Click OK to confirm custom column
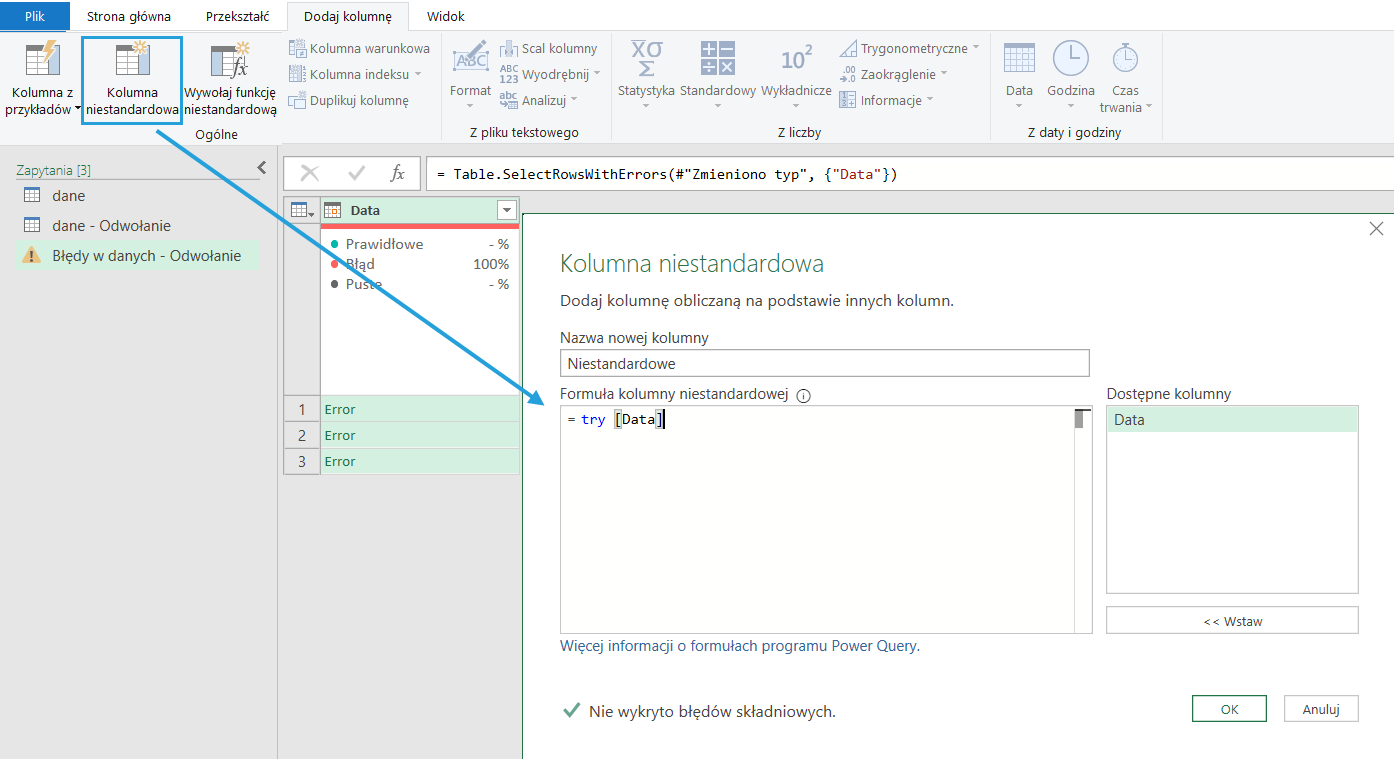Screen dimensions: 1394x759 click(1229, 709)
